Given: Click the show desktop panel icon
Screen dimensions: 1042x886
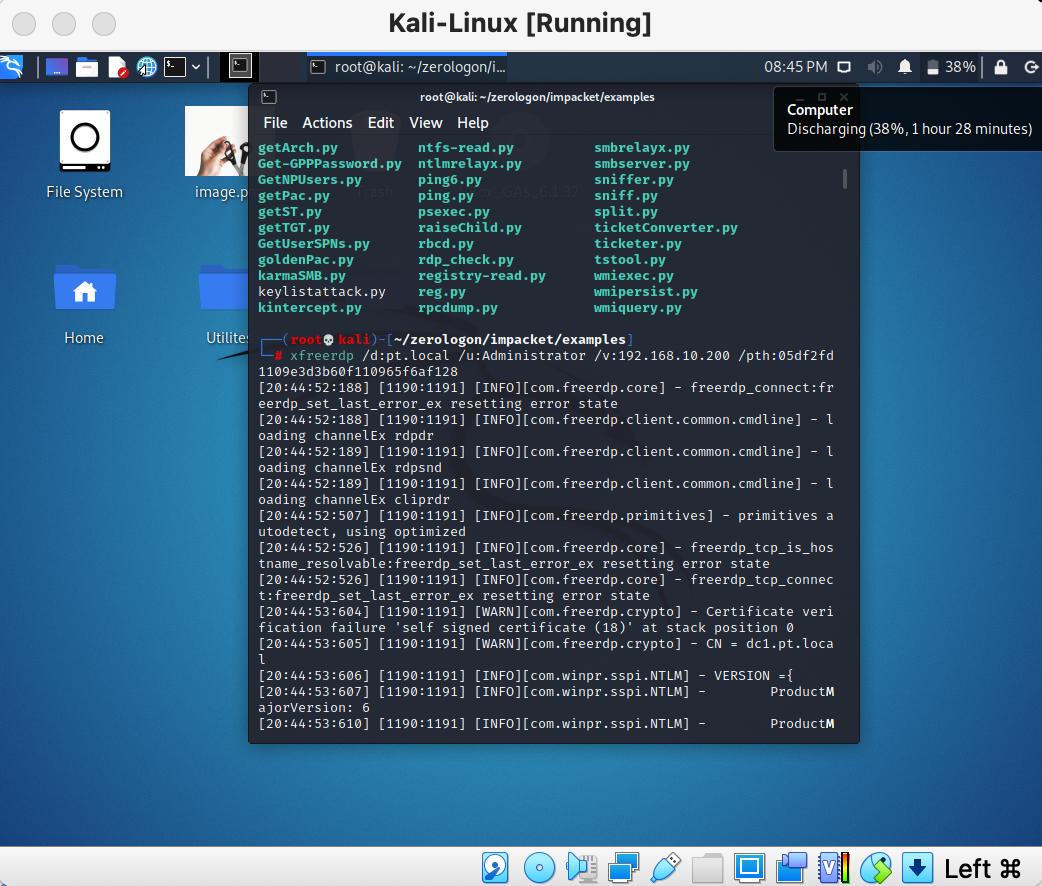Looking at the screenshot, I should point(56,67).
